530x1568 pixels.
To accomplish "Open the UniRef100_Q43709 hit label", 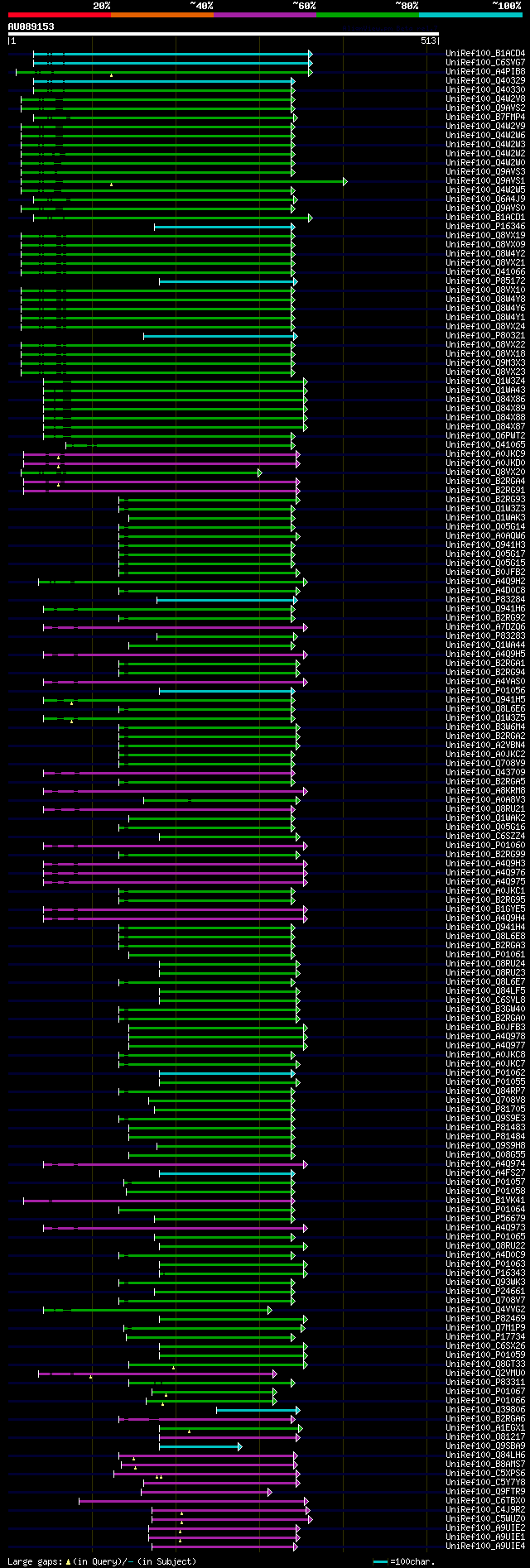I will 485,773.
